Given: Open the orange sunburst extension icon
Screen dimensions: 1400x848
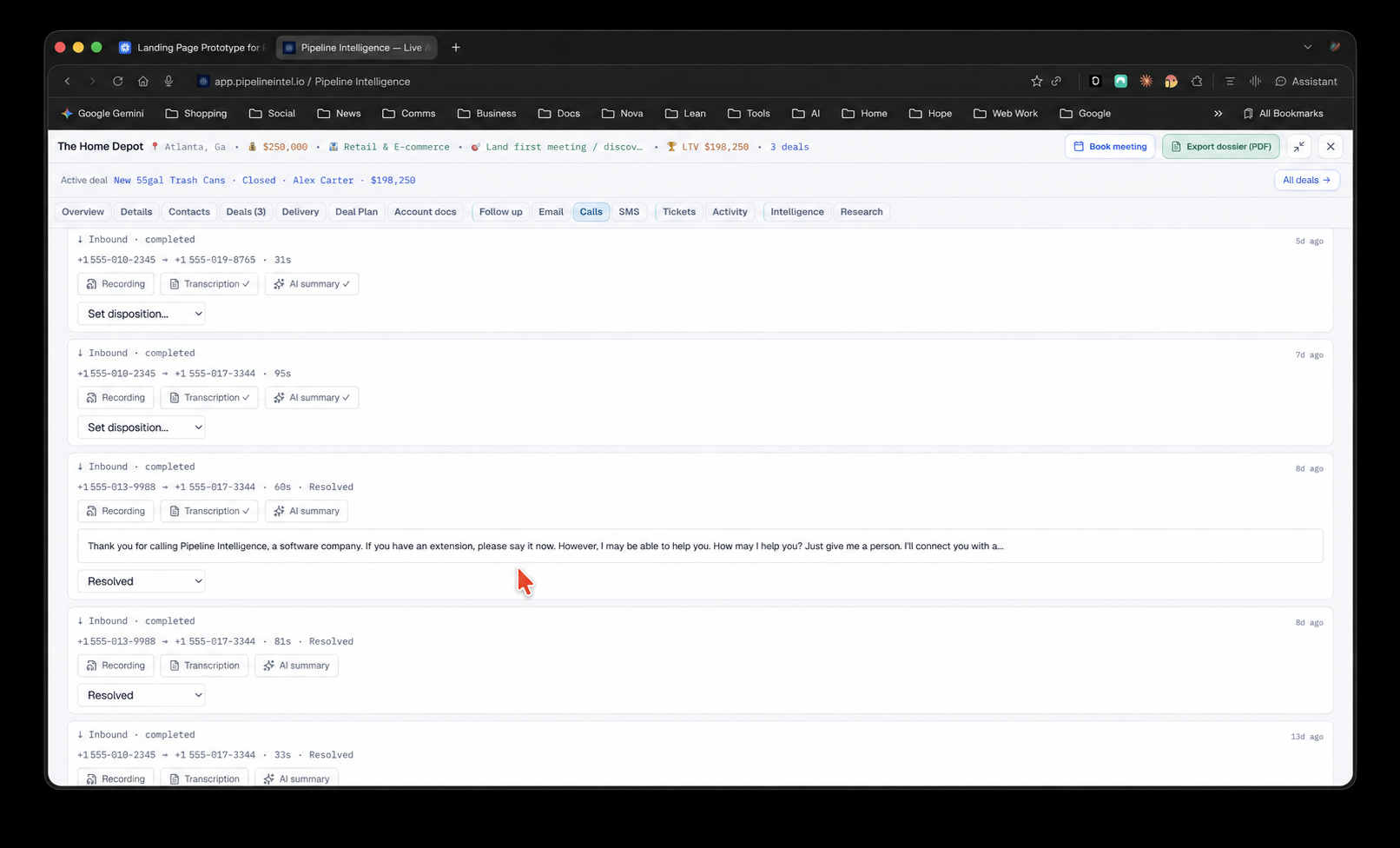Looking at the screenshot, I should tap(1146, 81).
